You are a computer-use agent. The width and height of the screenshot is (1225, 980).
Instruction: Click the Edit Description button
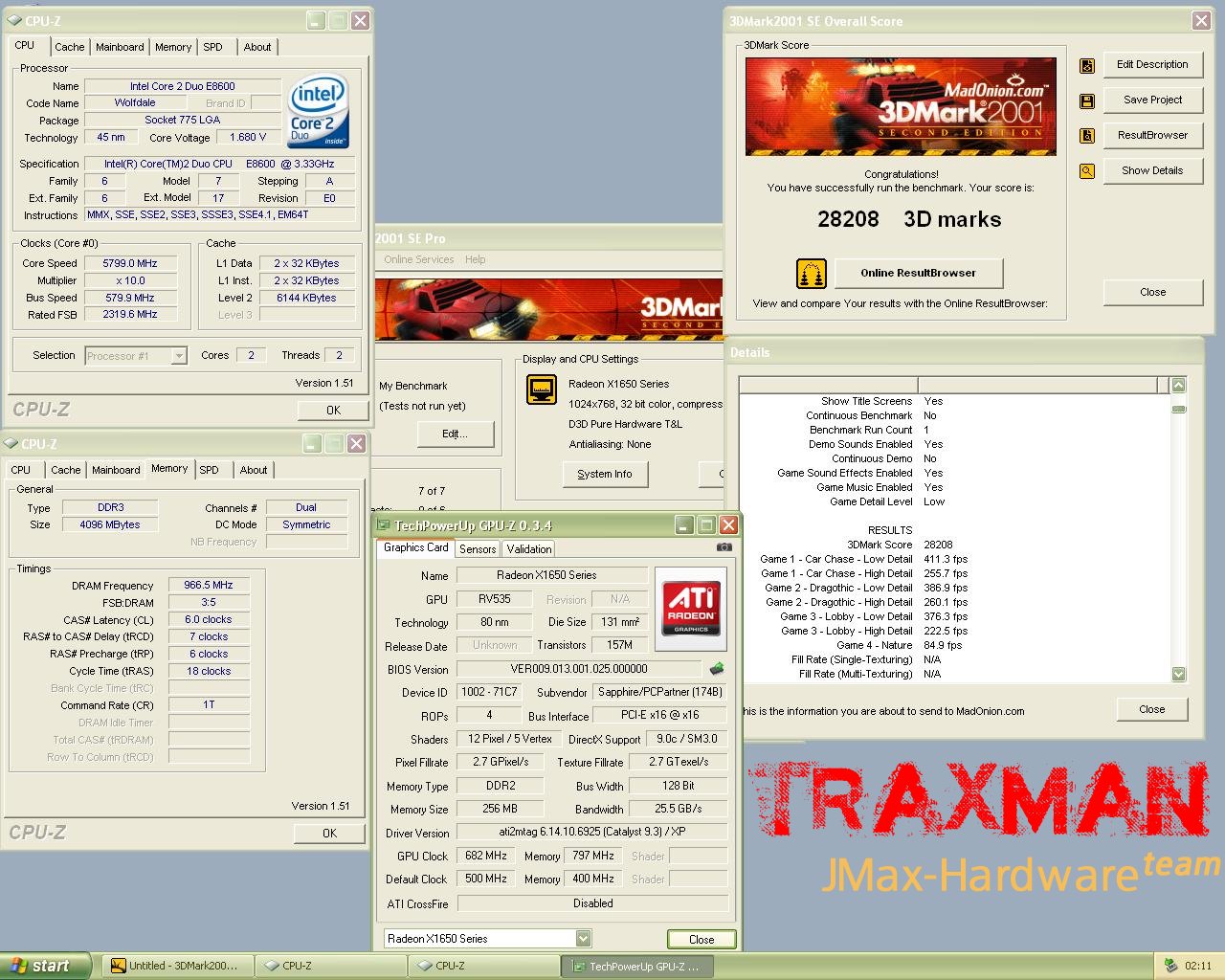[1152, 65]
